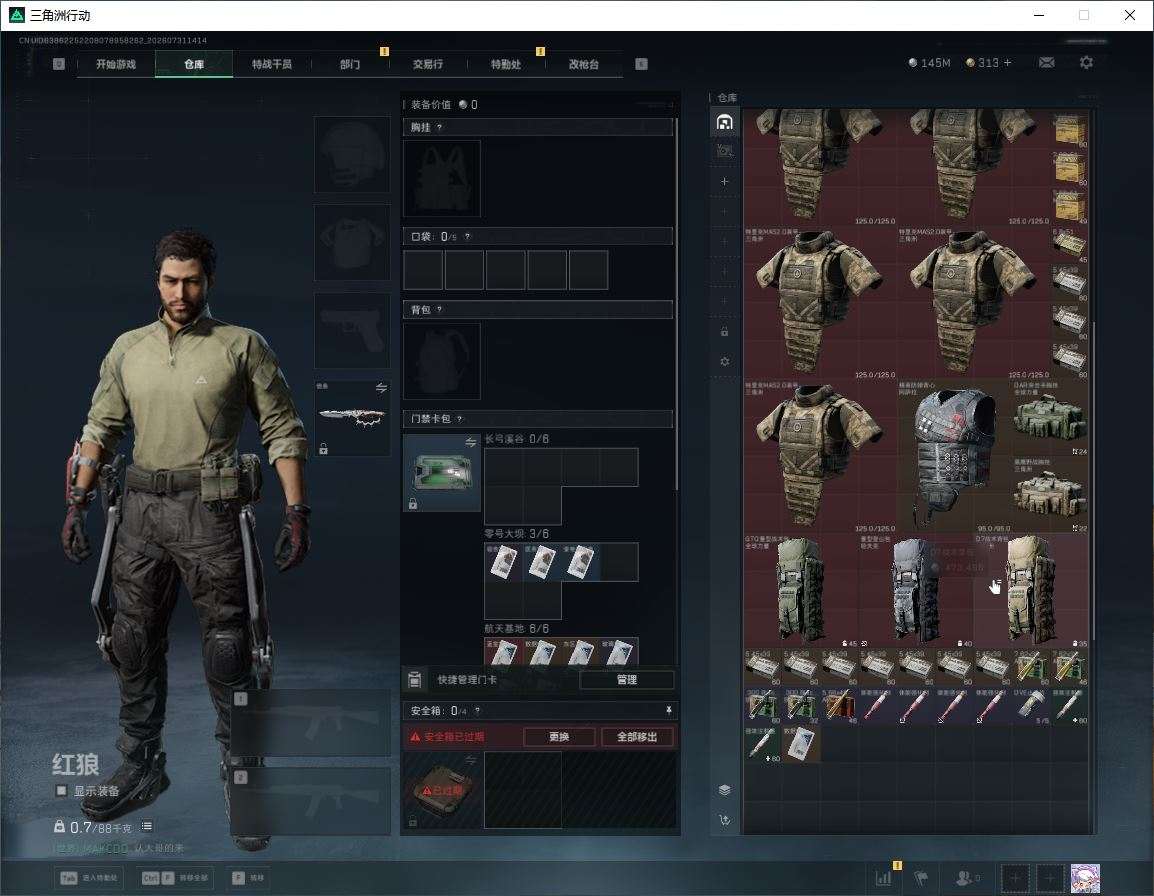Select the GTO green heavy backpack
The image size is (1154, 896).
click(x=801, y=590)
